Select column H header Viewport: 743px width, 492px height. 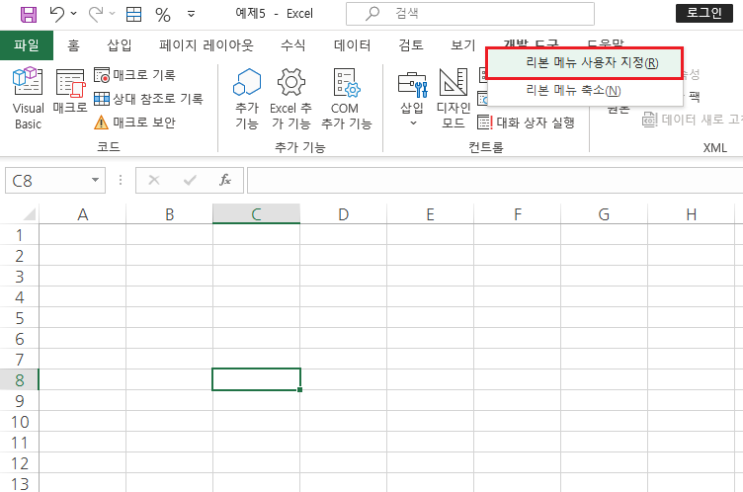click(x=691, y=214)
